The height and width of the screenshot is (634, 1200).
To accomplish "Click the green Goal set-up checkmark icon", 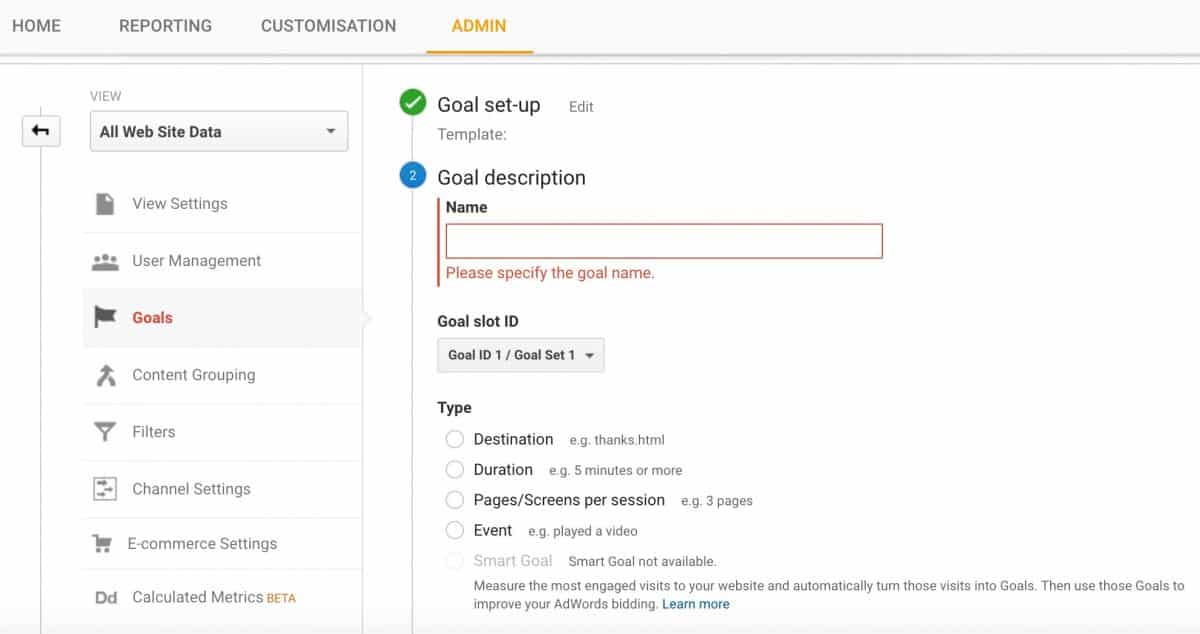I will [x=412, y=103].
